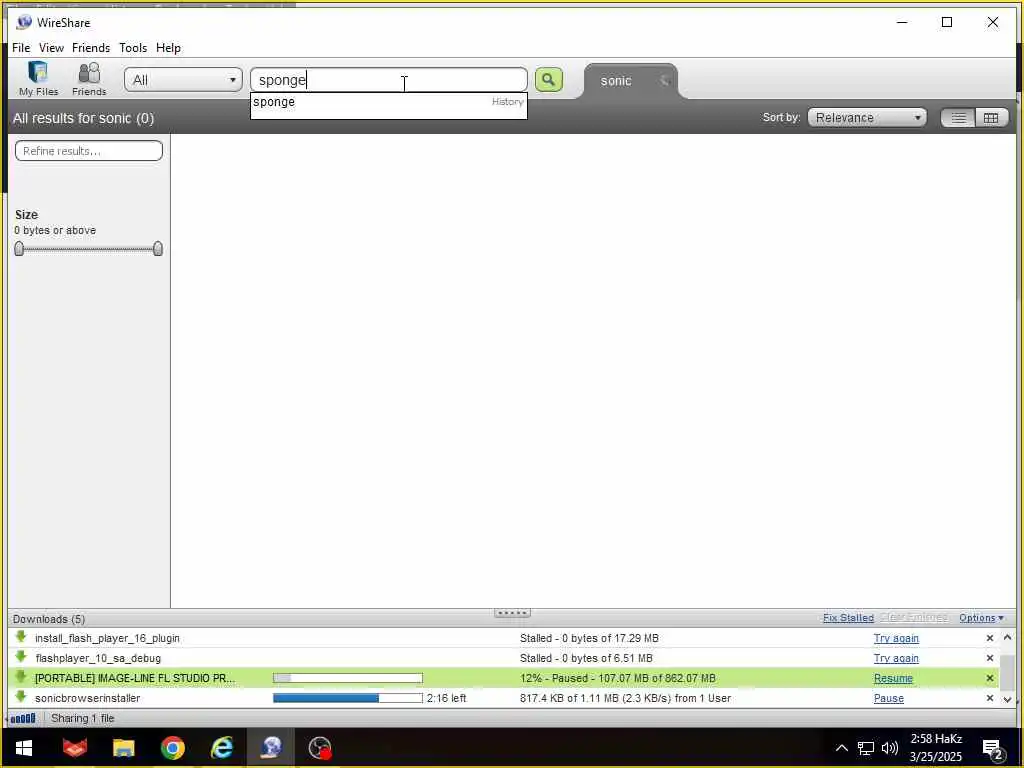
Task: Click green arrow icon for sonicbrowserinstaller
Action: tap(21, 697)
